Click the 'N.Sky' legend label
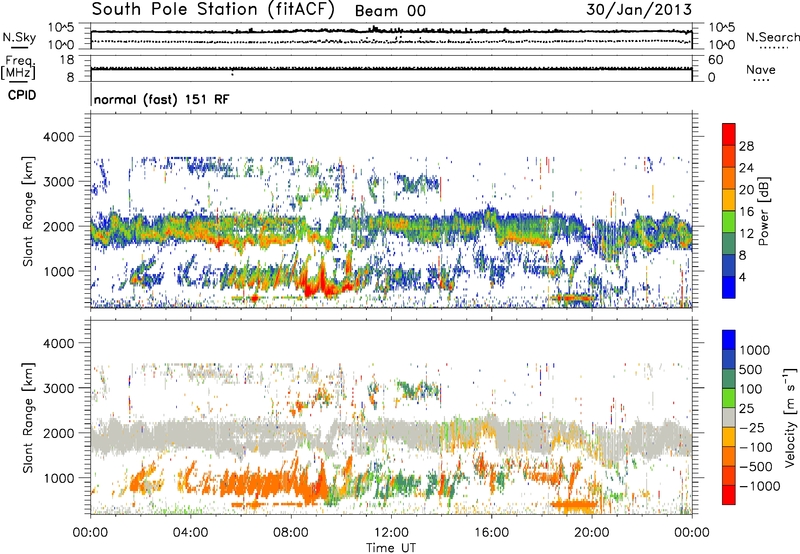The width and height of the screenshot is (800, 554). click(19, 37)
